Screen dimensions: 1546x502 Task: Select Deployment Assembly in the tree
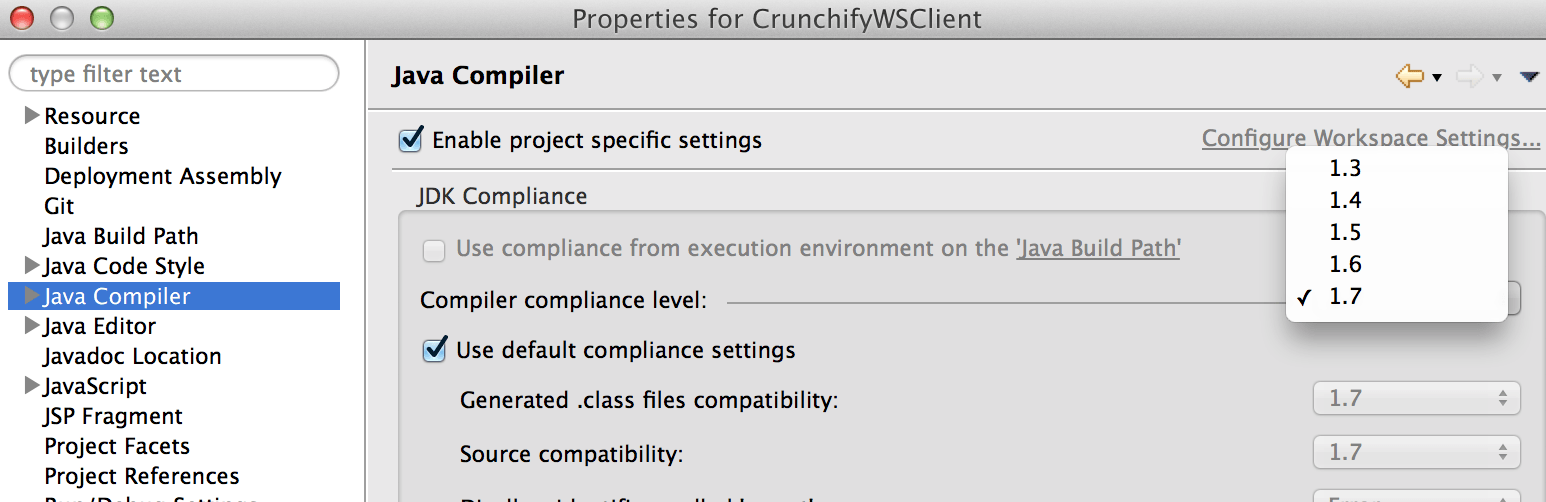click(x=163, y=176)
